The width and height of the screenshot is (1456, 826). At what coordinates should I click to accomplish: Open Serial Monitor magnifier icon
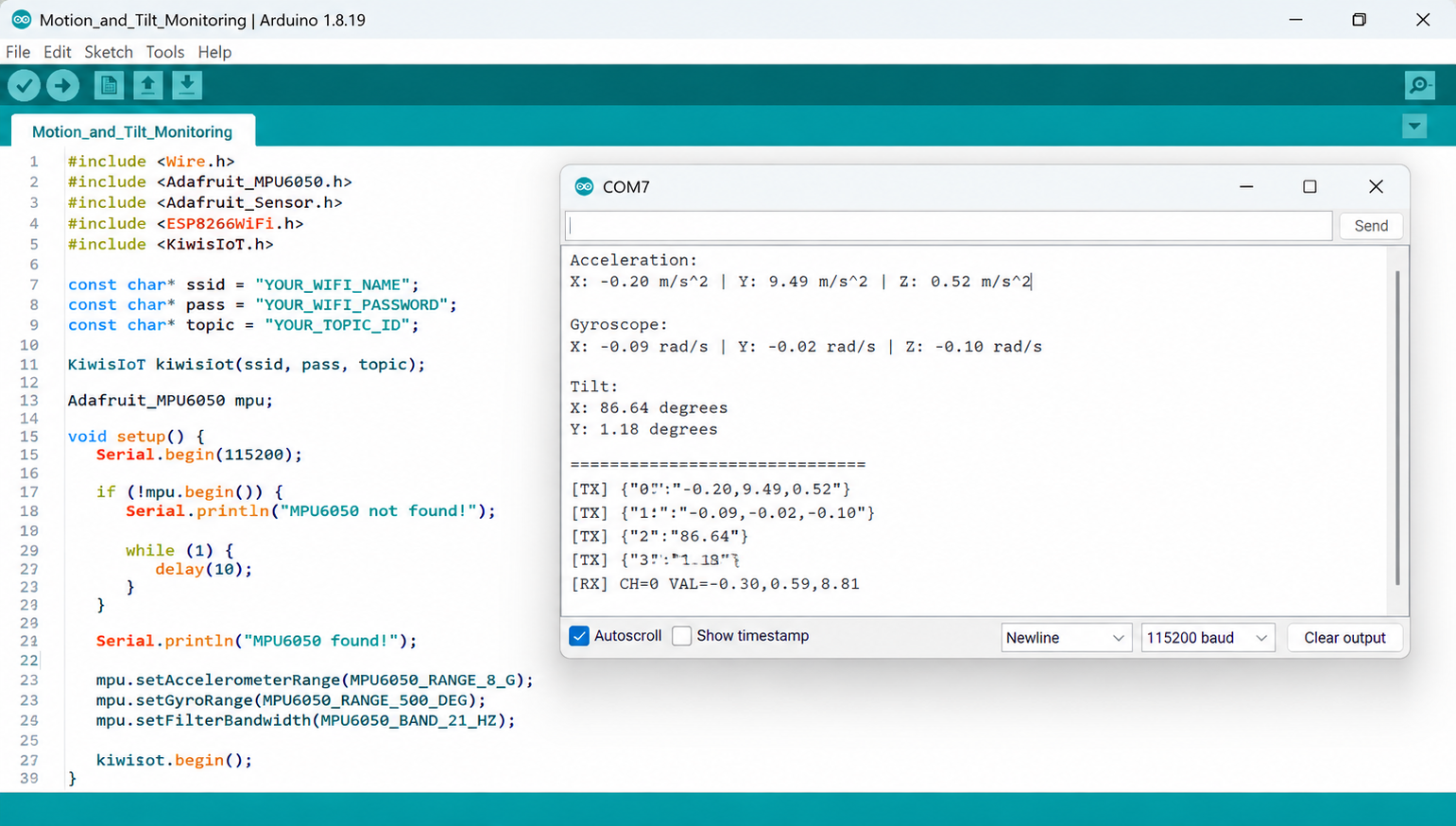click(x=1419, y=86)
